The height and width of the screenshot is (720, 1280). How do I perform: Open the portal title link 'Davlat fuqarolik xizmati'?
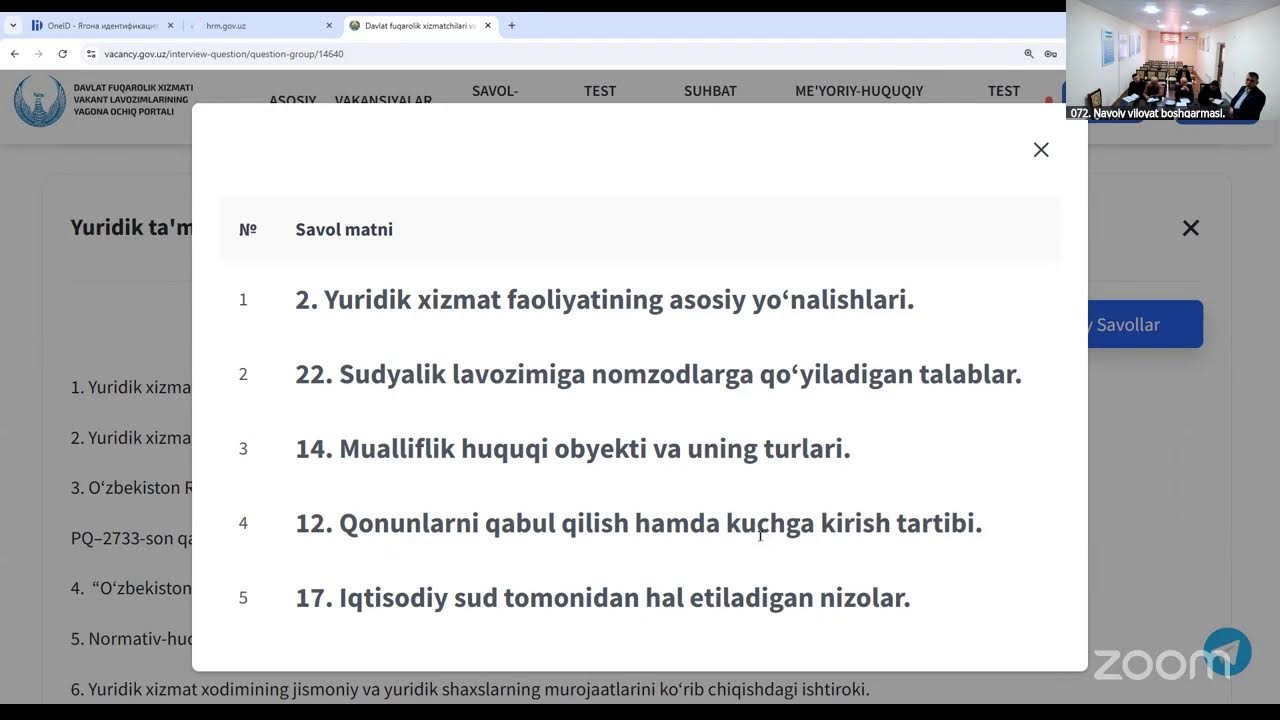tap(133, 100)
